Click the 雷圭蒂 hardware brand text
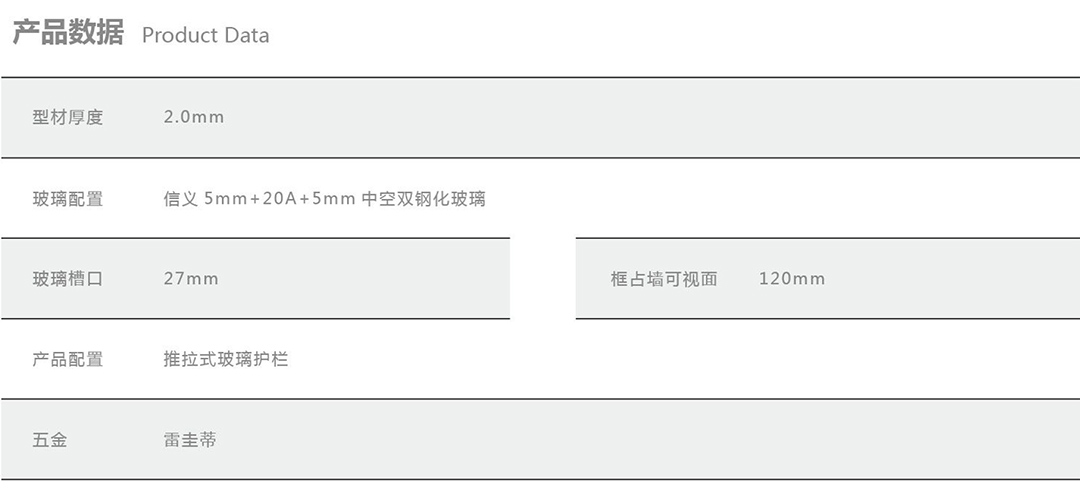 [190, 439]
